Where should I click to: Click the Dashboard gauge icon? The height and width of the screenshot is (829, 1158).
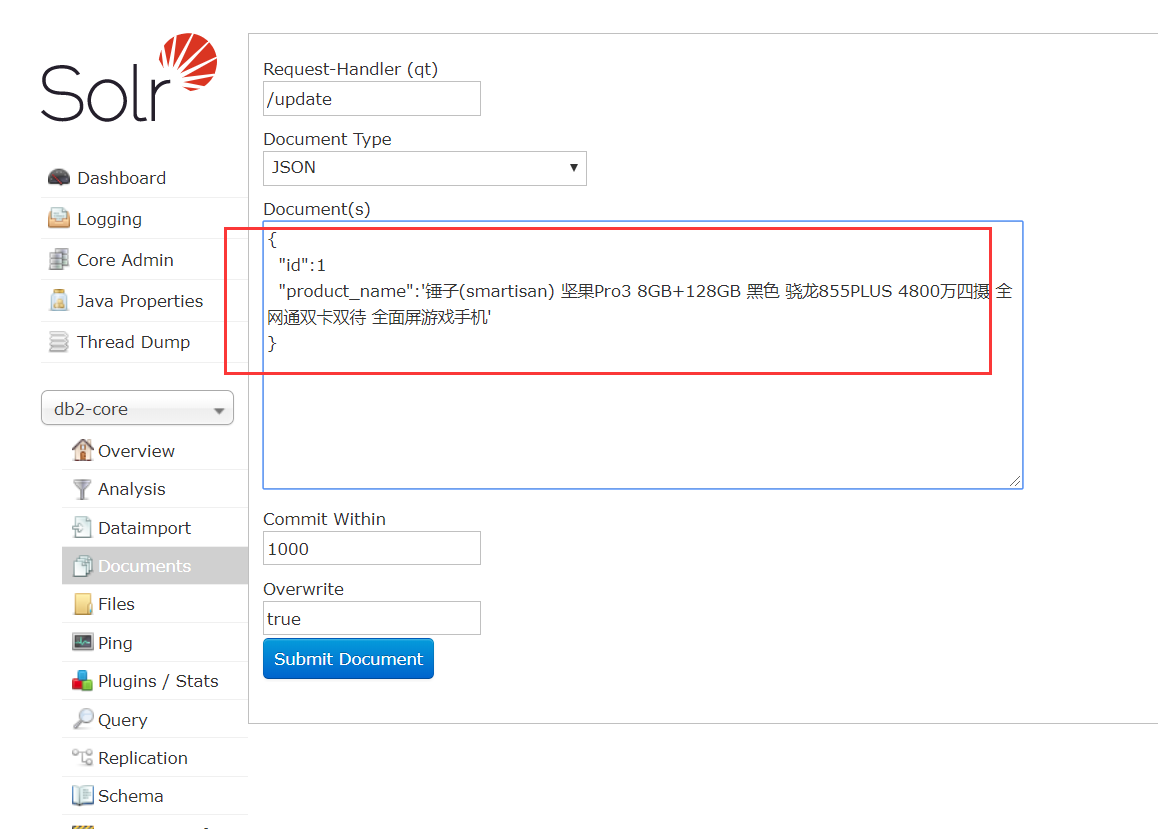pos(58,177)
